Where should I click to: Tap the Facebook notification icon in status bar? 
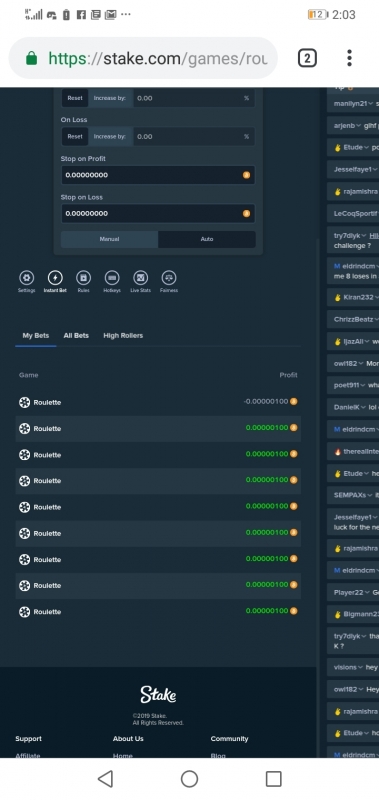click(81, 15)
